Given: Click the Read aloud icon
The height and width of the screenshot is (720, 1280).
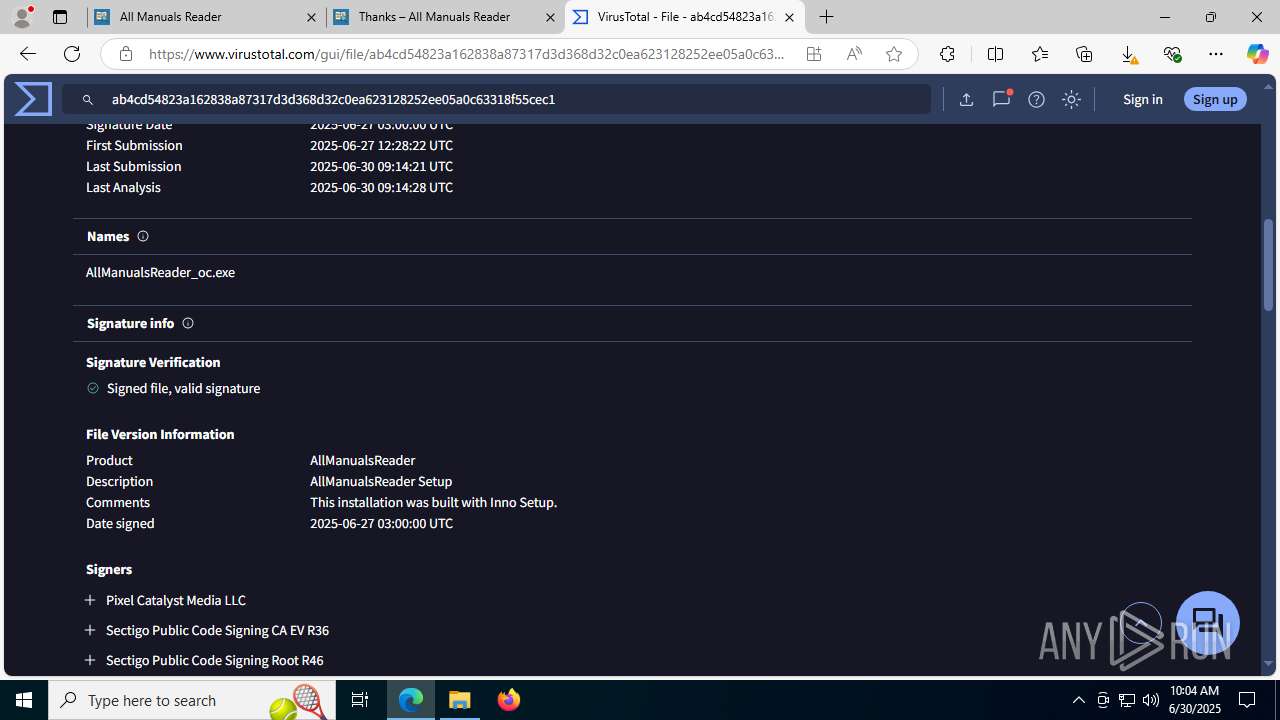Looking at the screenshot, I should point(854,54).
